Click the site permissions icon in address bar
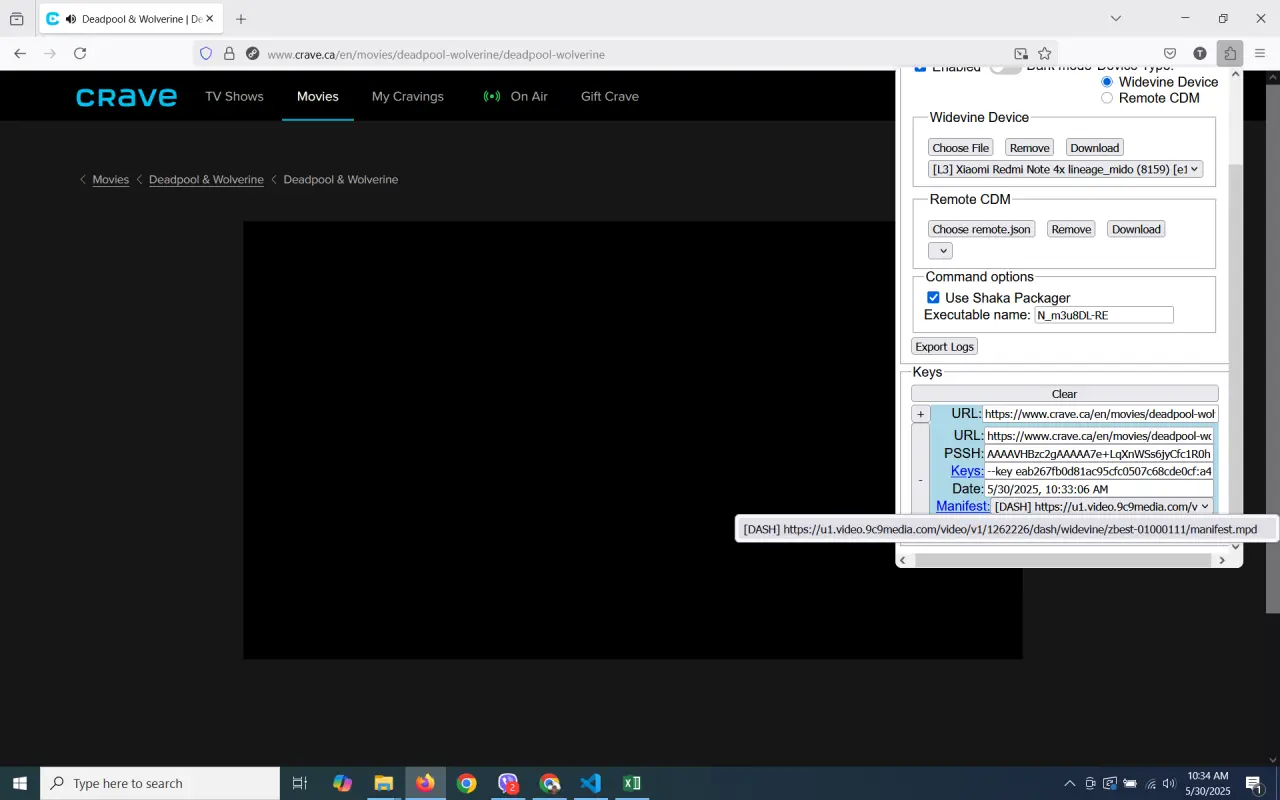Image resolution: width=1280 pixels, height=800 pixels. 252,54
